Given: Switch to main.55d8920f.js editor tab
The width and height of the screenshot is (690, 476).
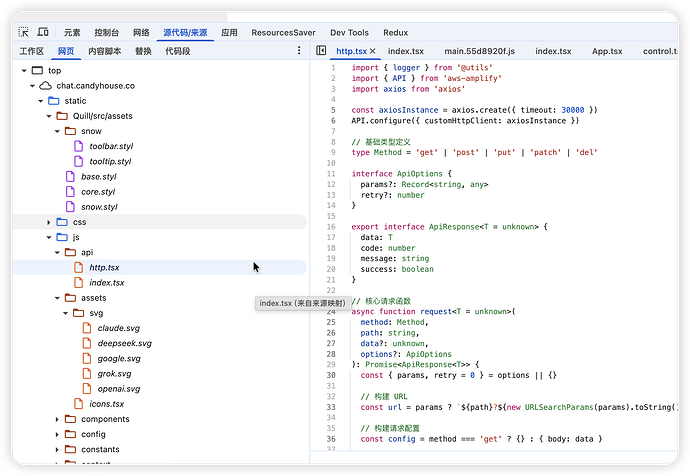Looking at the screenshot, I should pos(479,51).
